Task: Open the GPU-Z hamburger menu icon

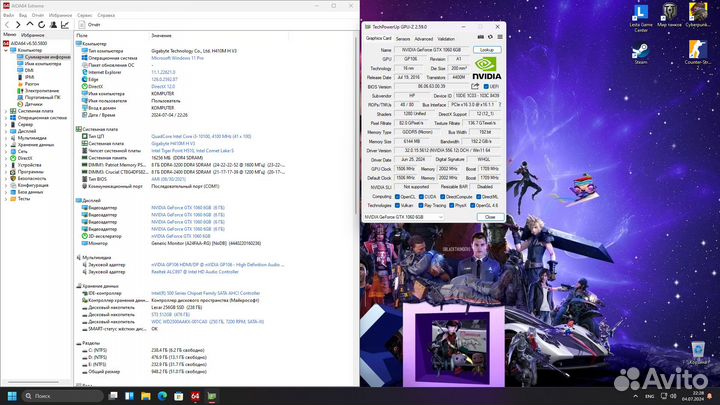Action: pyautogui.click(x=500, y=37)
